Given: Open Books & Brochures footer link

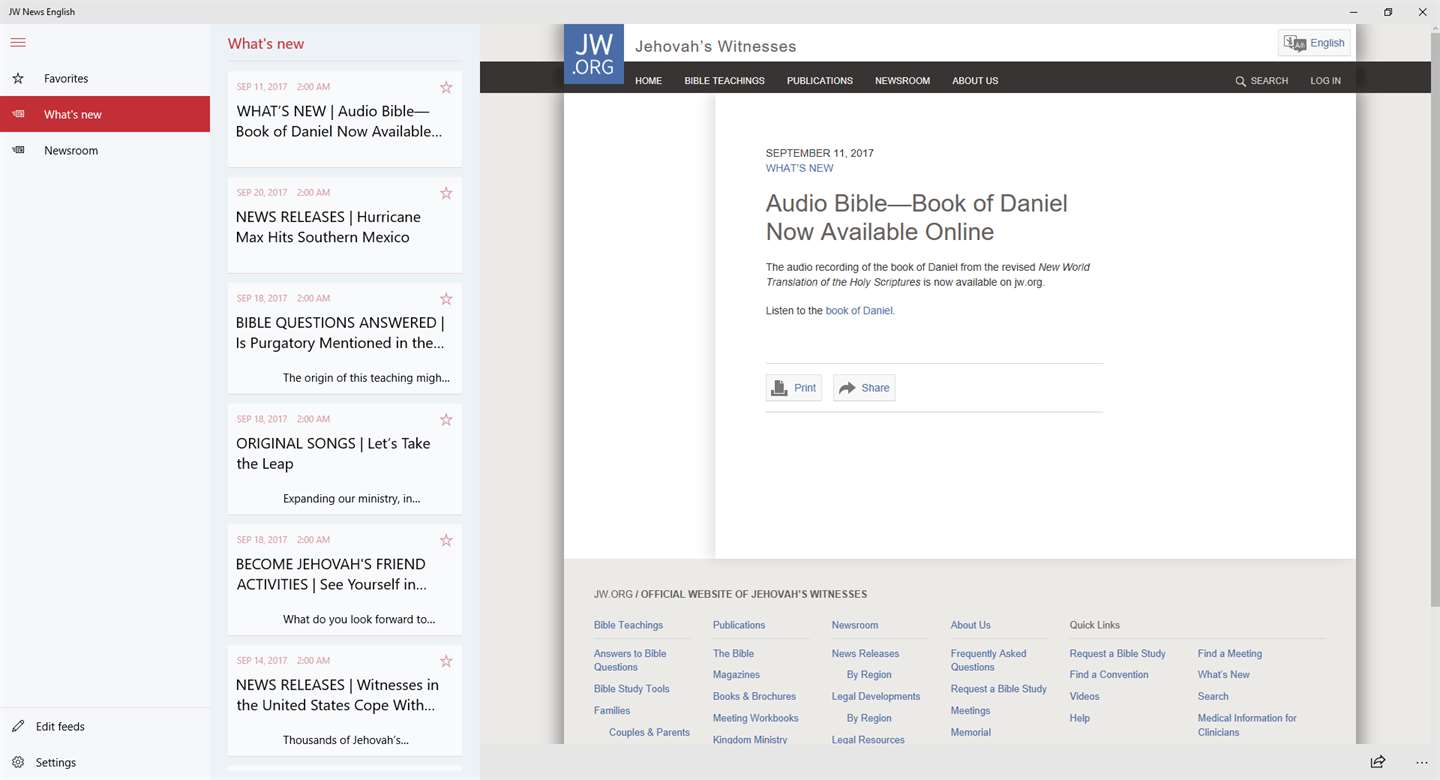Looking at the screenshot, I should (x=754, y=697).
